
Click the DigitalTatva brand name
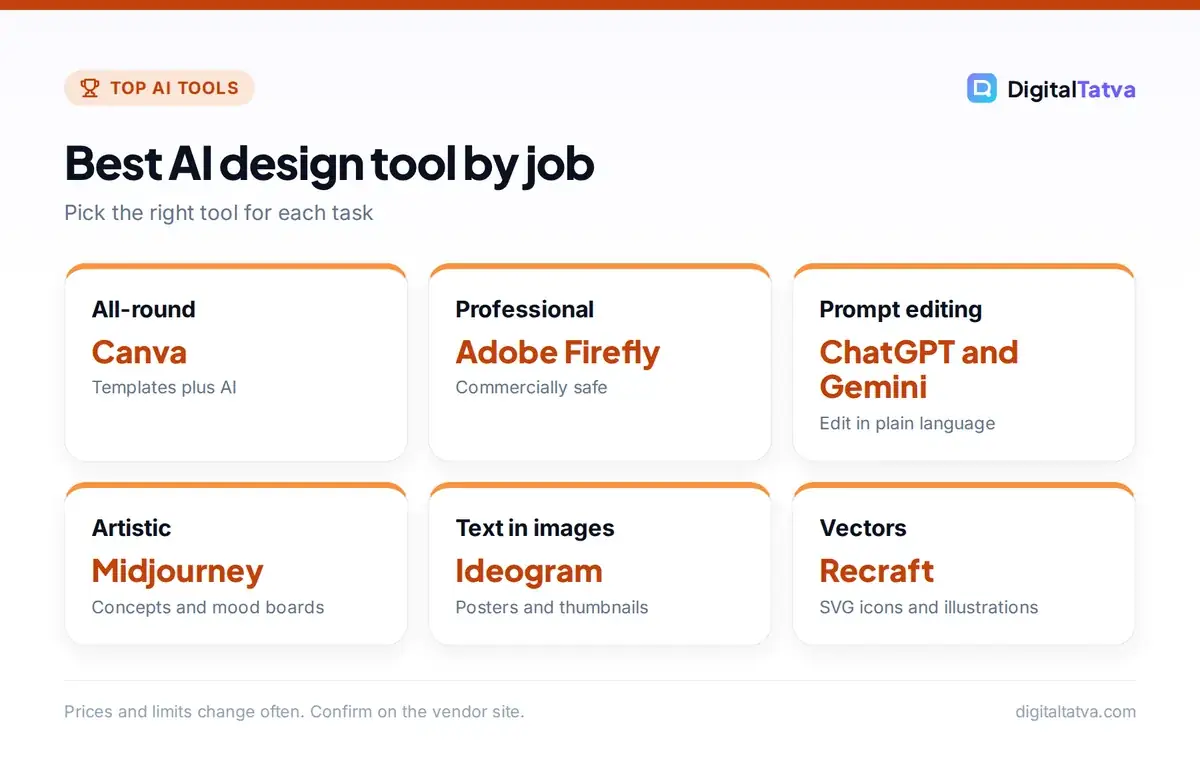coord(1071,89)
